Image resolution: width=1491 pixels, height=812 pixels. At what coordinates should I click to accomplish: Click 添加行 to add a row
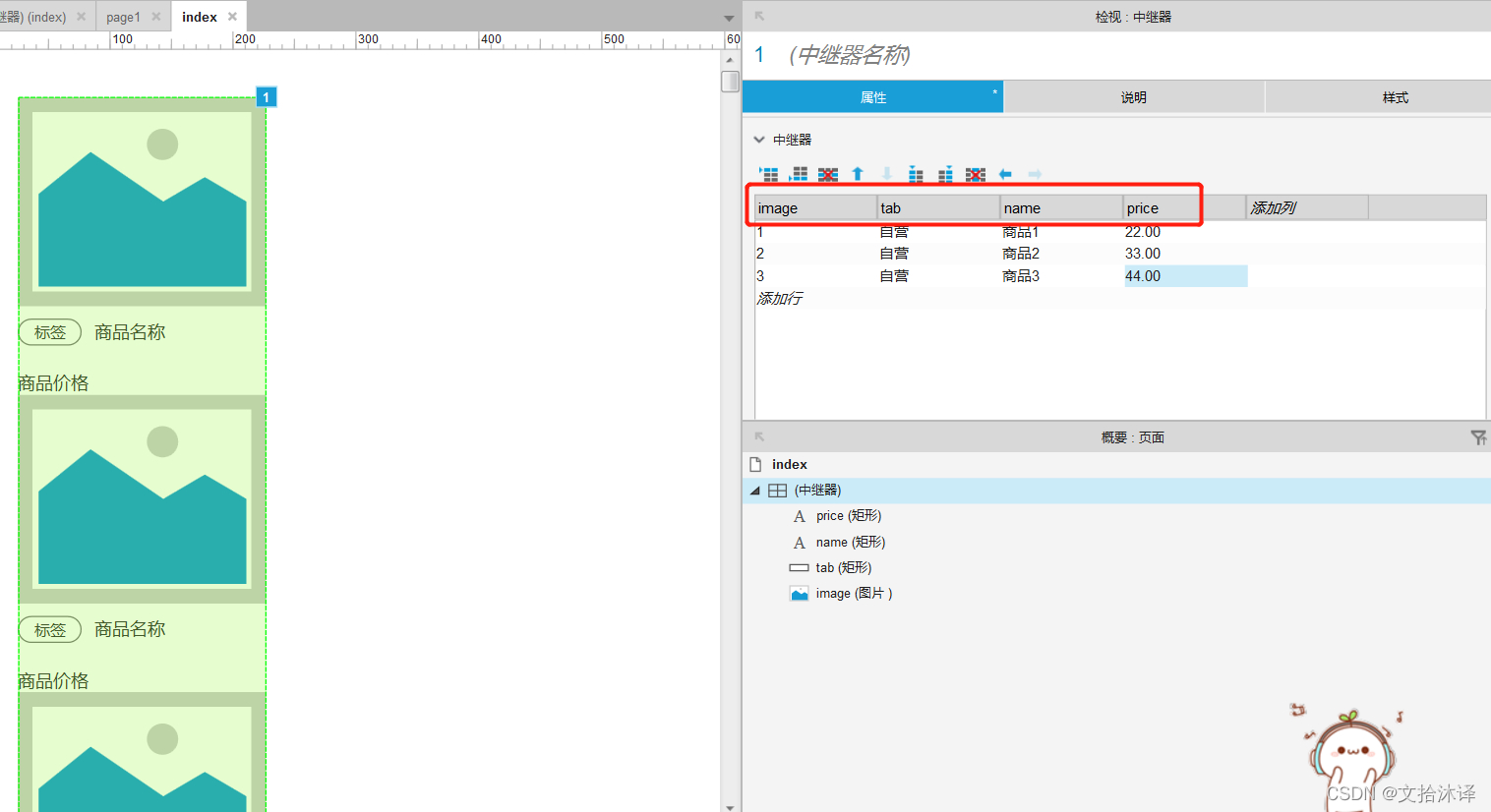point(780,298)
